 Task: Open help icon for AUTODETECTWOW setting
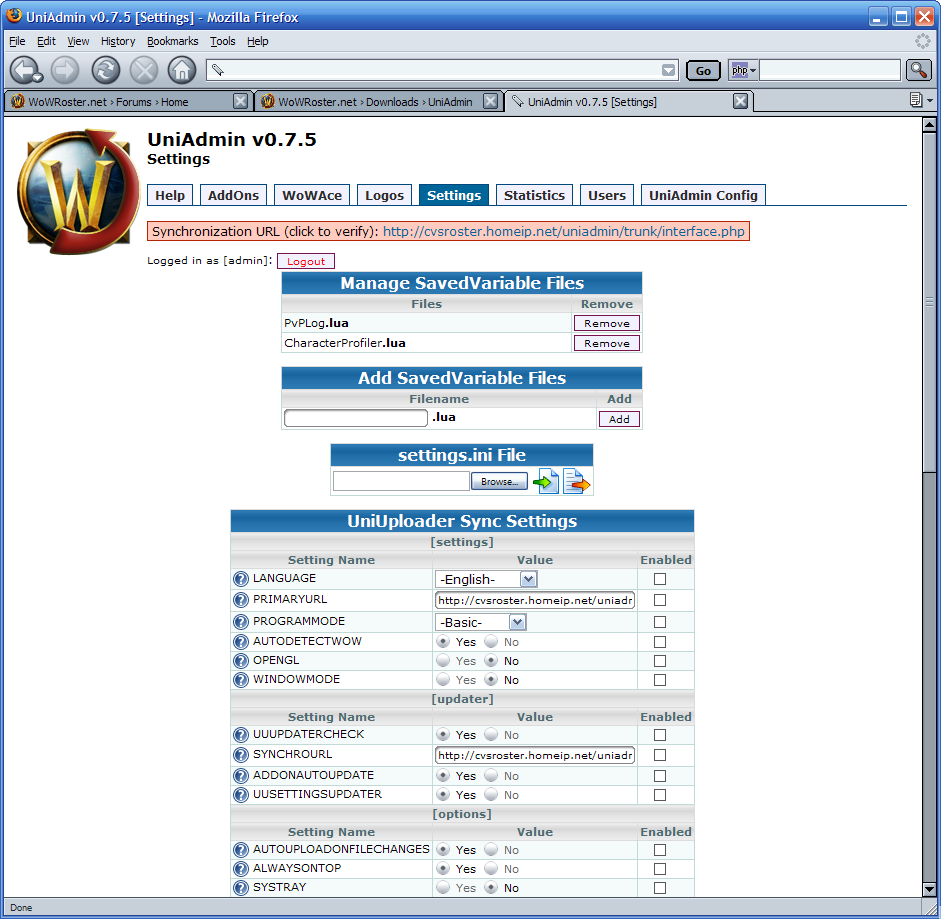[x=241, y=642]
